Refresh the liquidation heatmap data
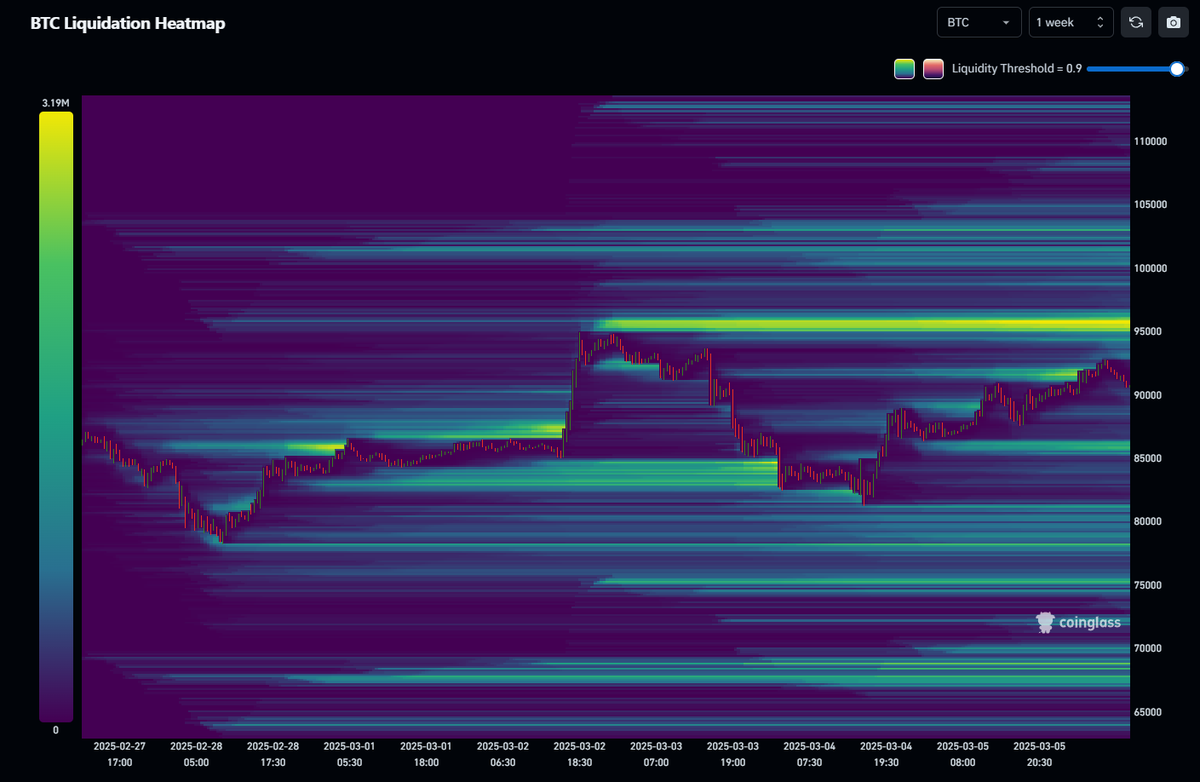Viewport: 1200px width, 782px height. tap(1136, 21)
